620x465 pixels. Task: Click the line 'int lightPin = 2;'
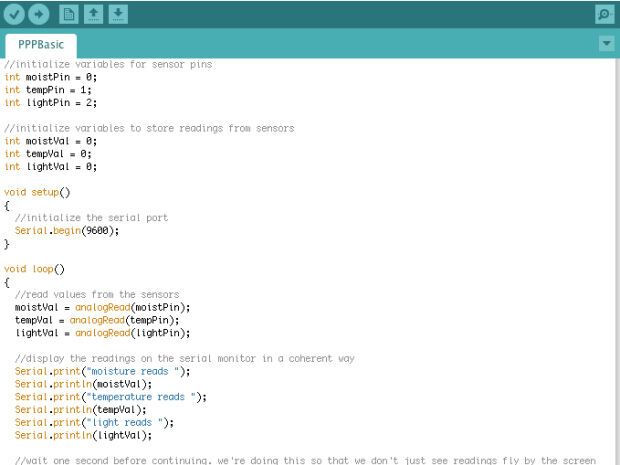51,103
